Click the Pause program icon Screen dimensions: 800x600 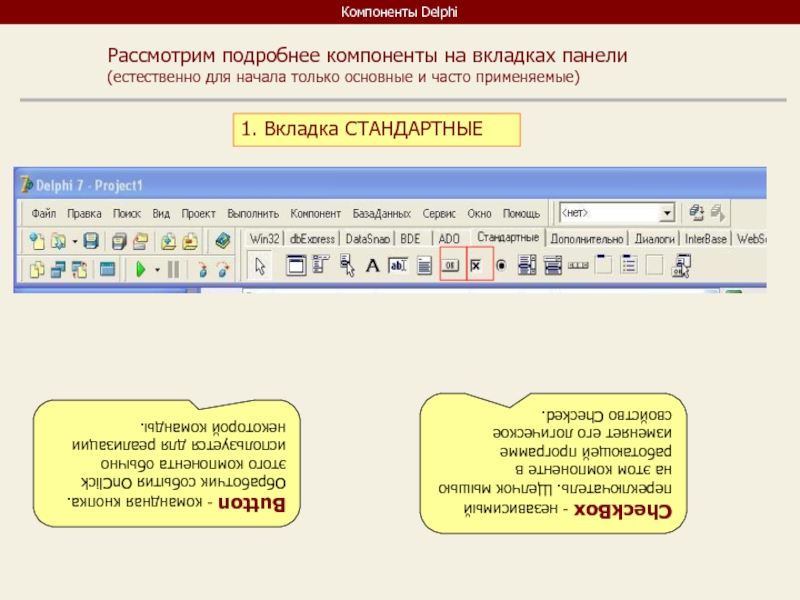[x=173, y=268]
